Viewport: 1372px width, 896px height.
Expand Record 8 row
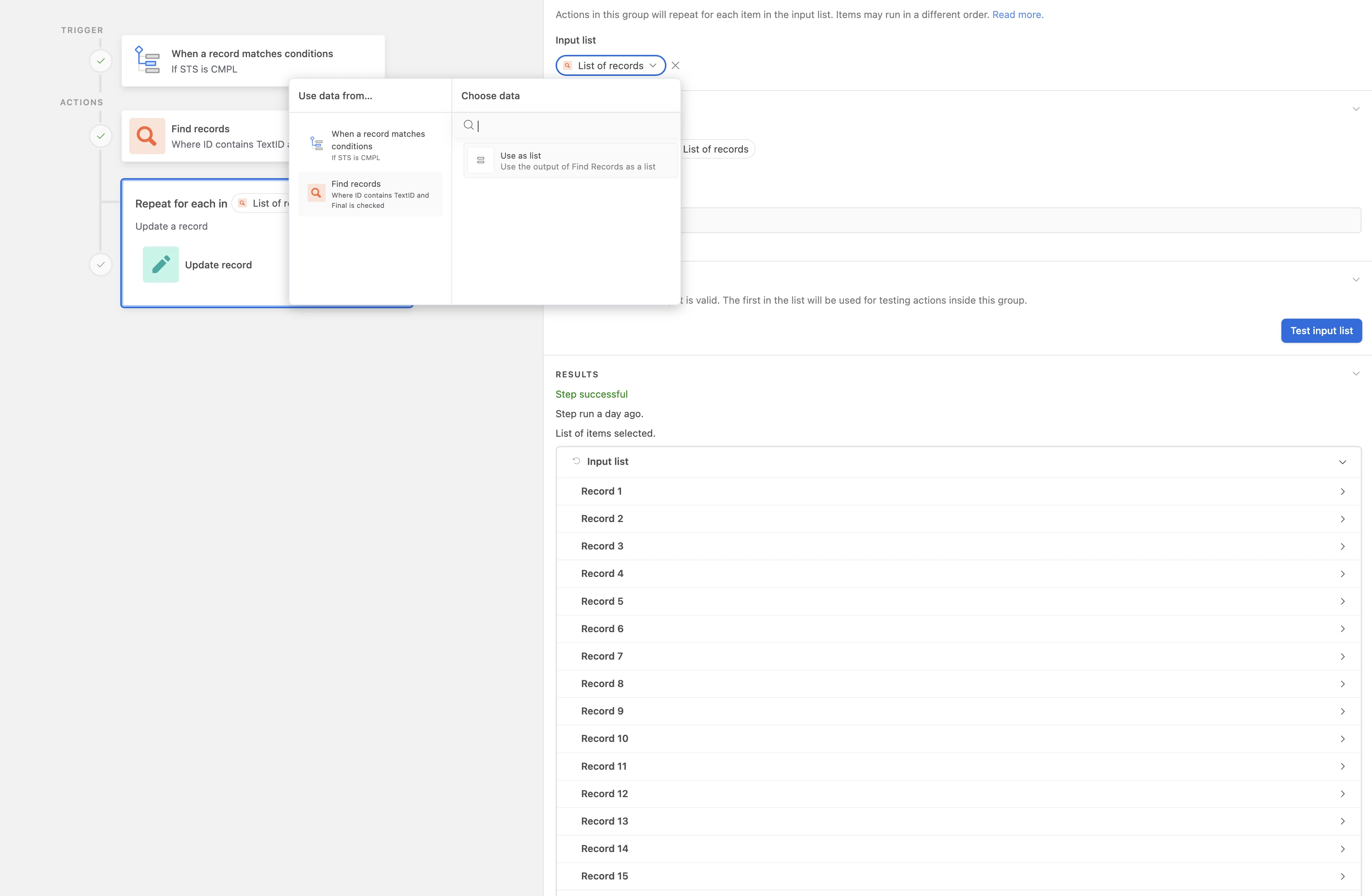(1342, 684)
